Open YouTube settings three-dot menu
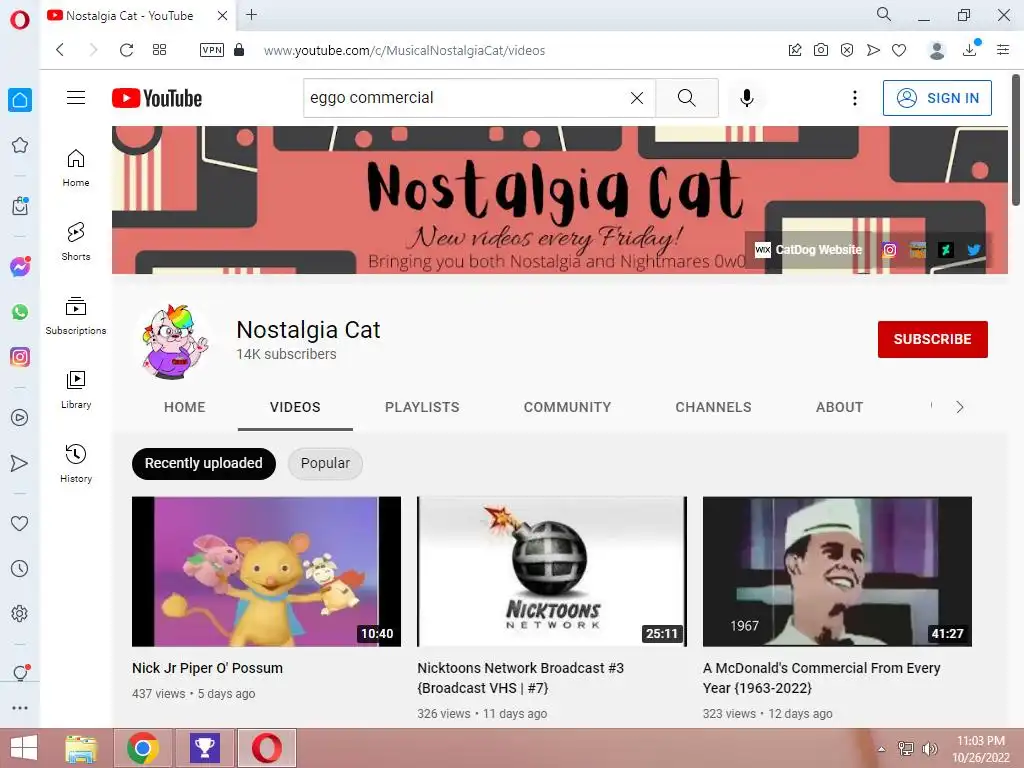Screen dimensions: 1024x768 854,98
